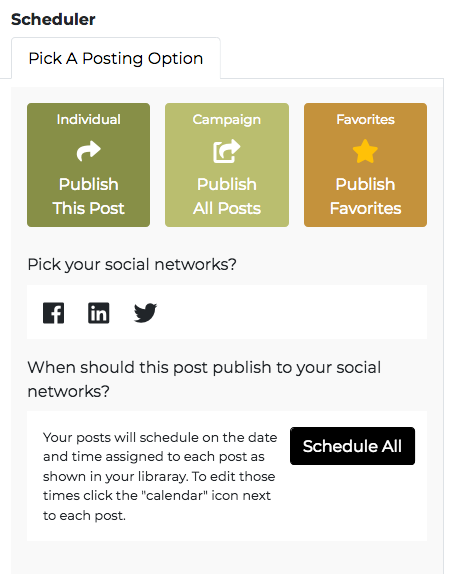Click the 'Pick your social networks?' label
Screen dimensions: 460x574
tap(132, 264)
